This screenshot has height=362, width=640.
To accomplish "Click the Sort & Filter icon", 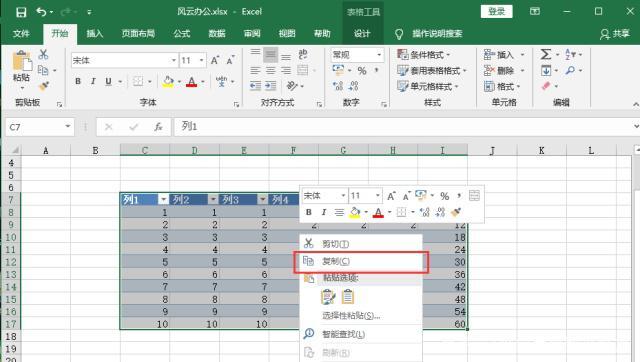I will coord(571,54).
